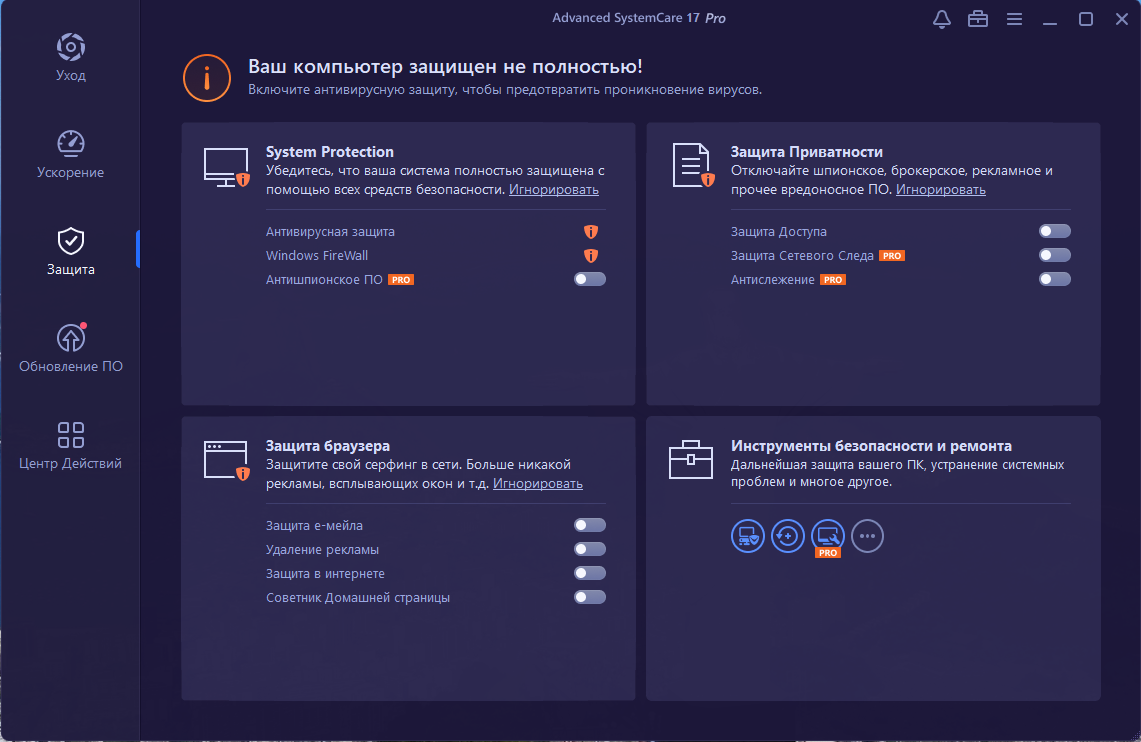Screen dimensions: 1141x742
Task: Click the Защита Приватности document icon
Action: point(693,165)
